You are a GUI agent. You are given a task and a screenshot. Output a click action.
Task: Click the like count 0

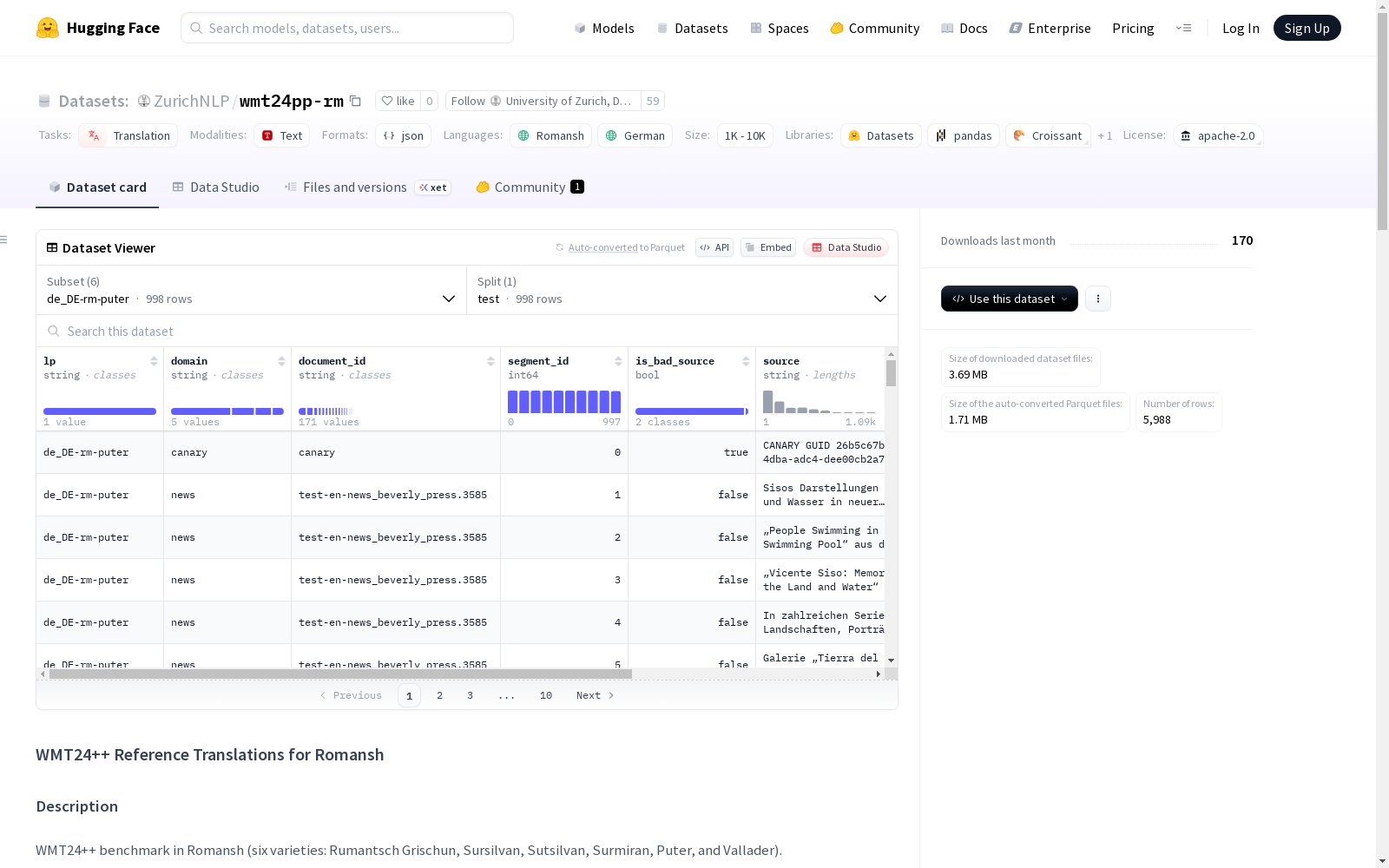tap(429, 101)
